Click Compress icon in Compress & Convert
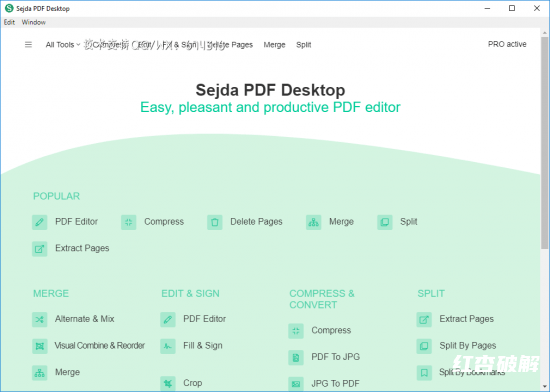Screen dimensions: 550x392 [x=296, y=331]
